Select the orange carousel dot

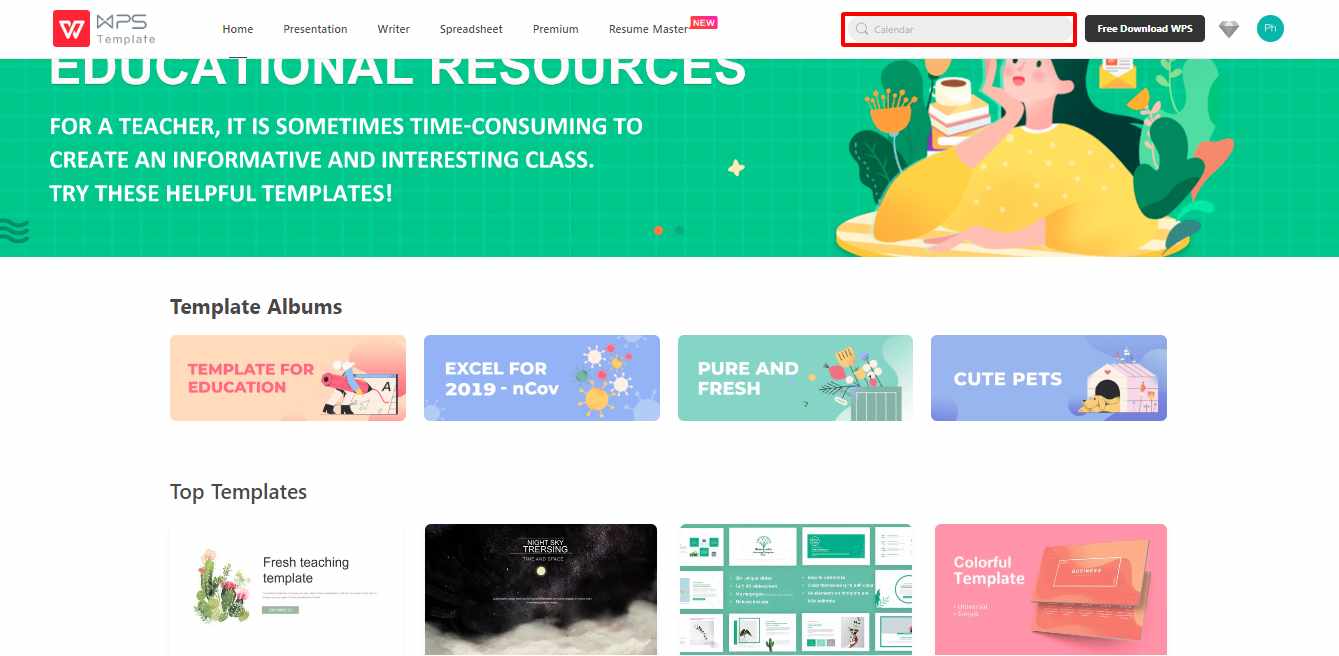point(658,230)
